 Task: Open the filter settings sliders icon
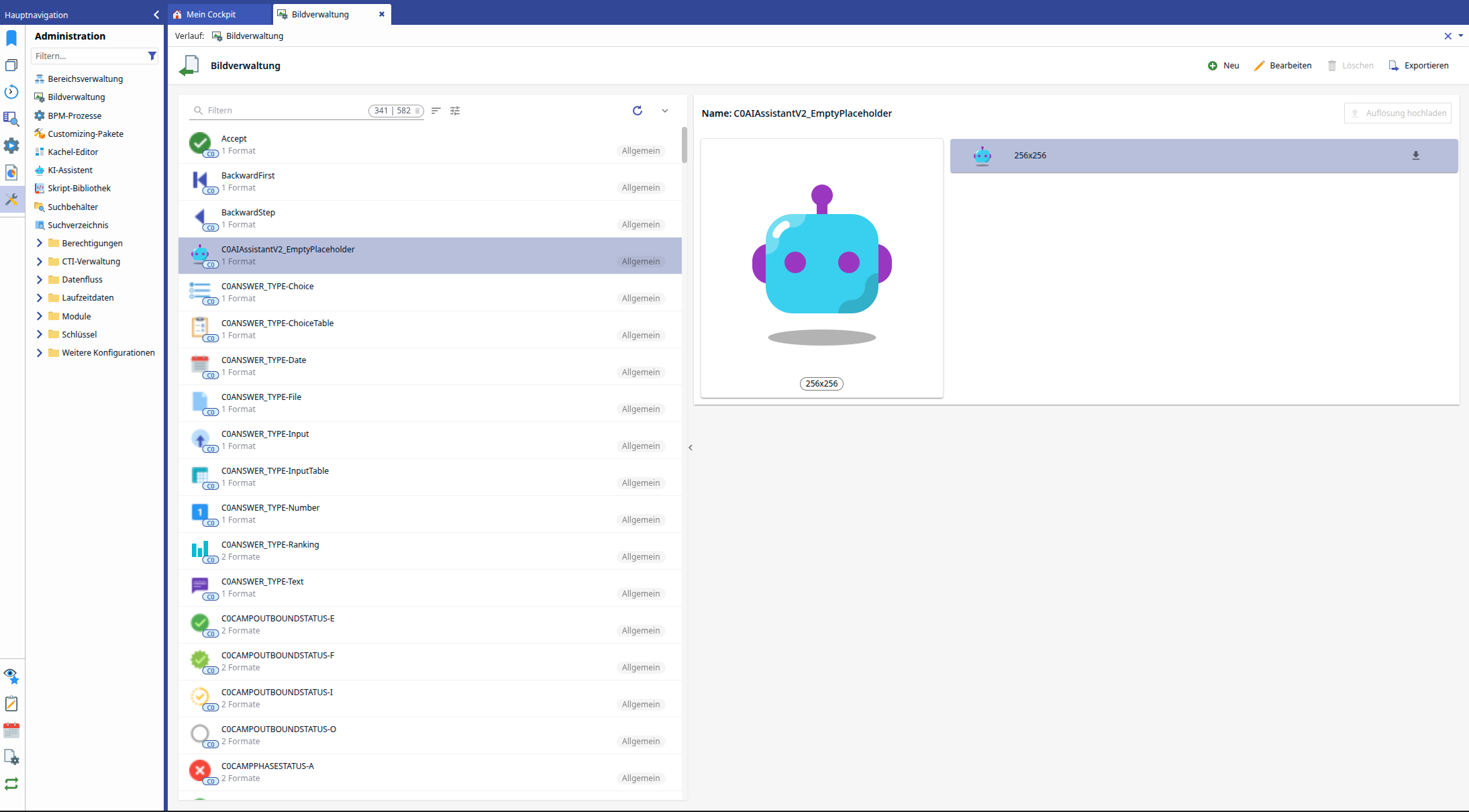(455, 111)
